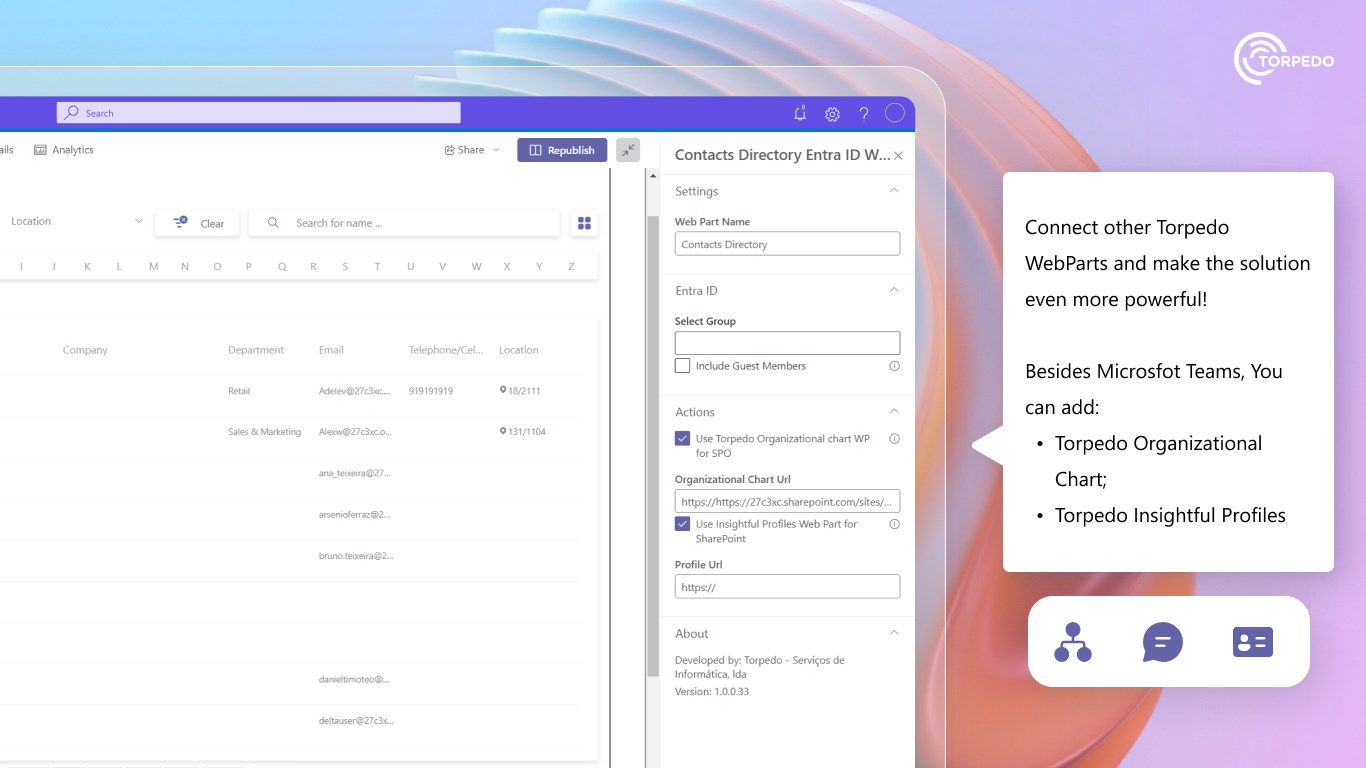The image size is (1366, 768).
Task: Click the Torpedo logo
Action: 1283,59
